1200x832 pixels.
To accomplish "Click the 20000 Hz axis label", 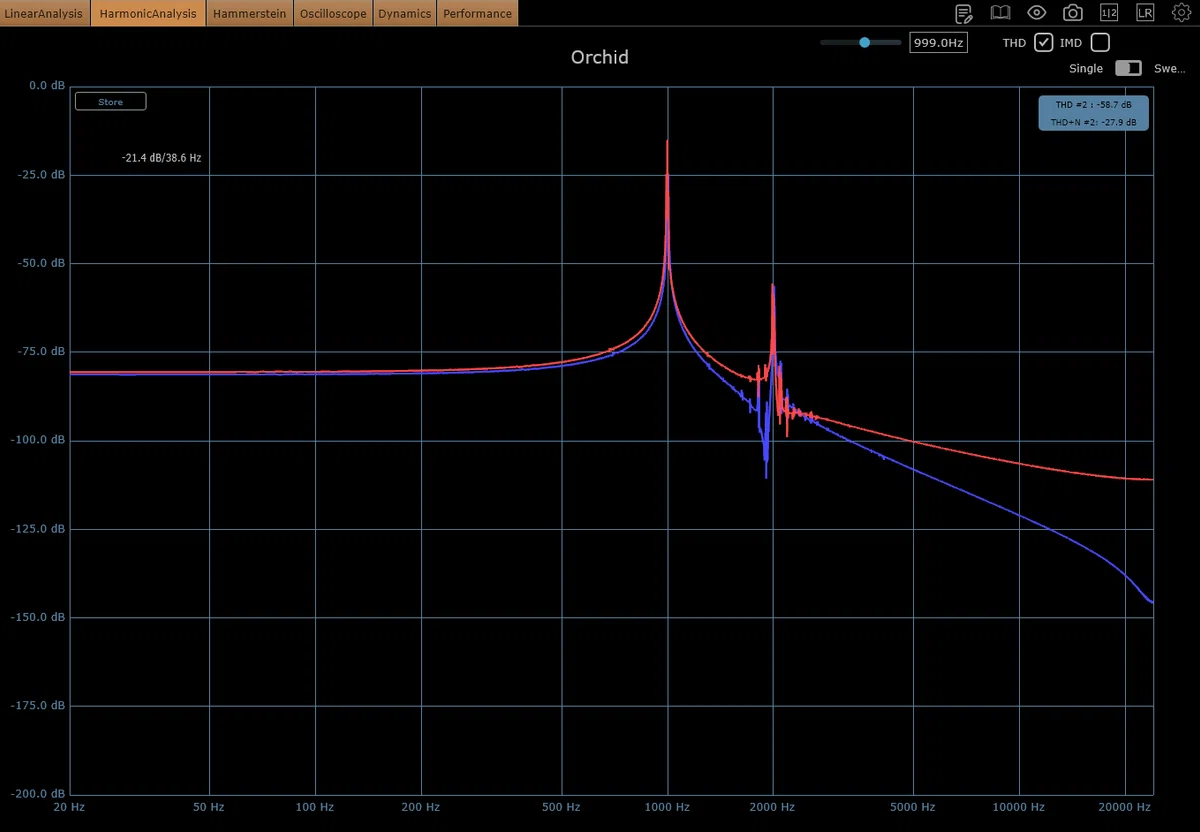I will (x=1125, y=806).
